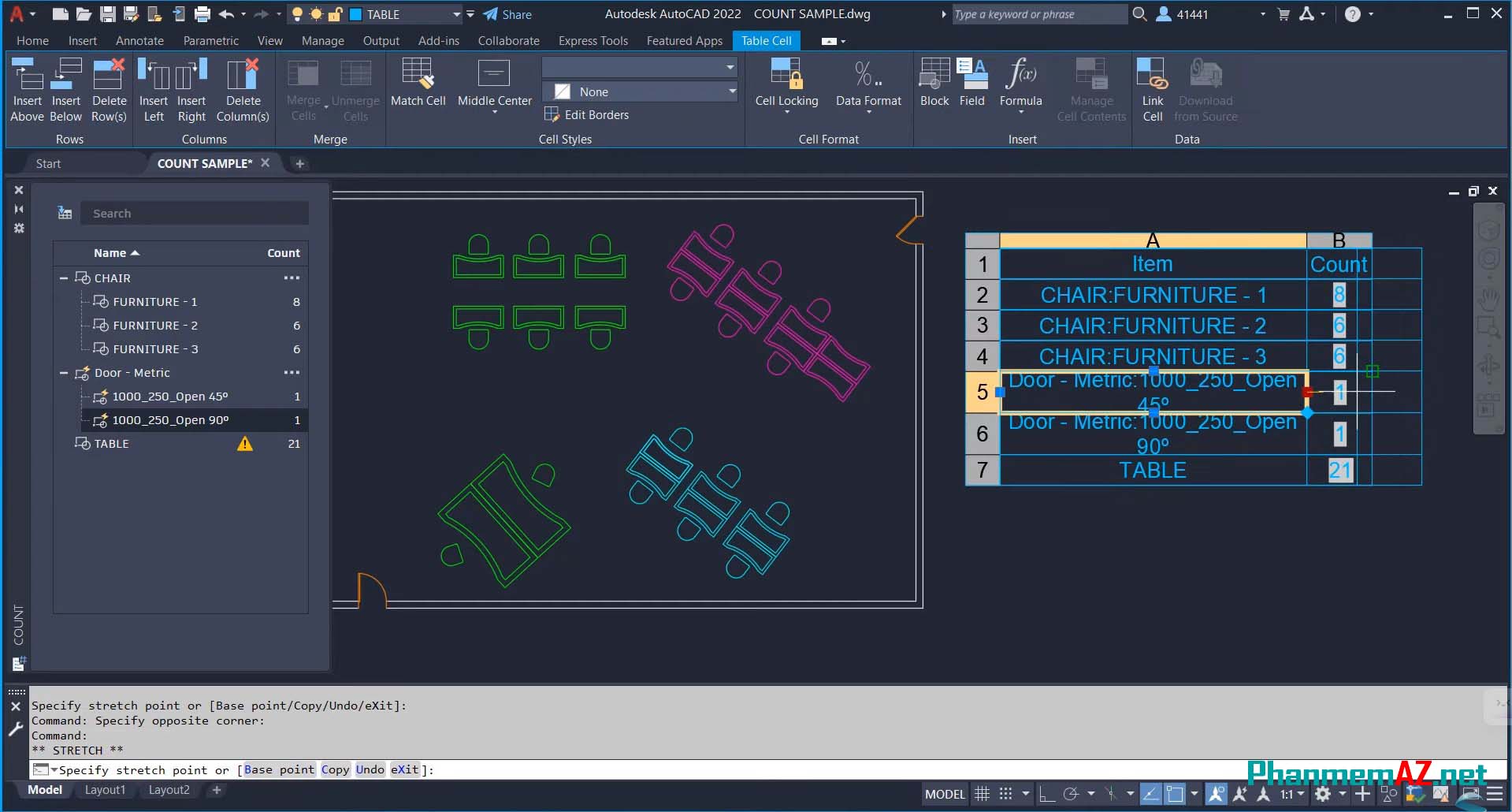Screen dimensions: 1512x812
Task: Click the Search field in the Count palette
Action: pos(193,212)
